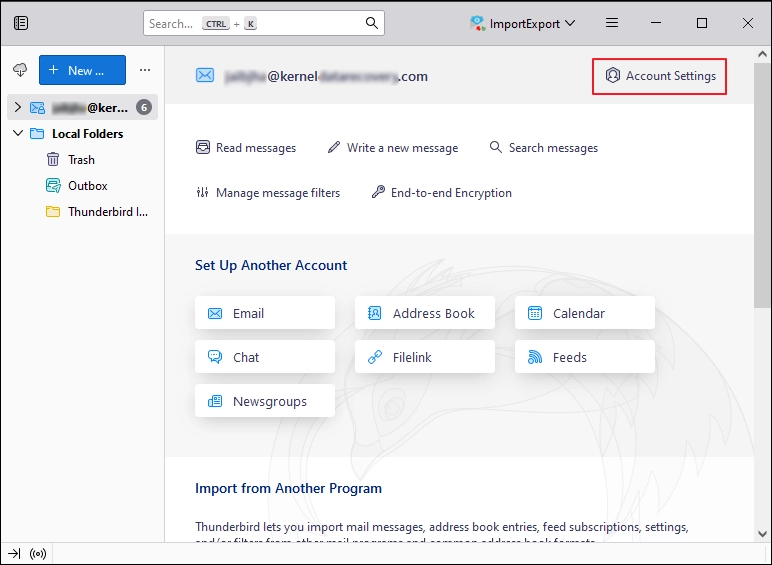772x565 pixels.
Task: Open the Outbox folder
Action: coord(82,186)
